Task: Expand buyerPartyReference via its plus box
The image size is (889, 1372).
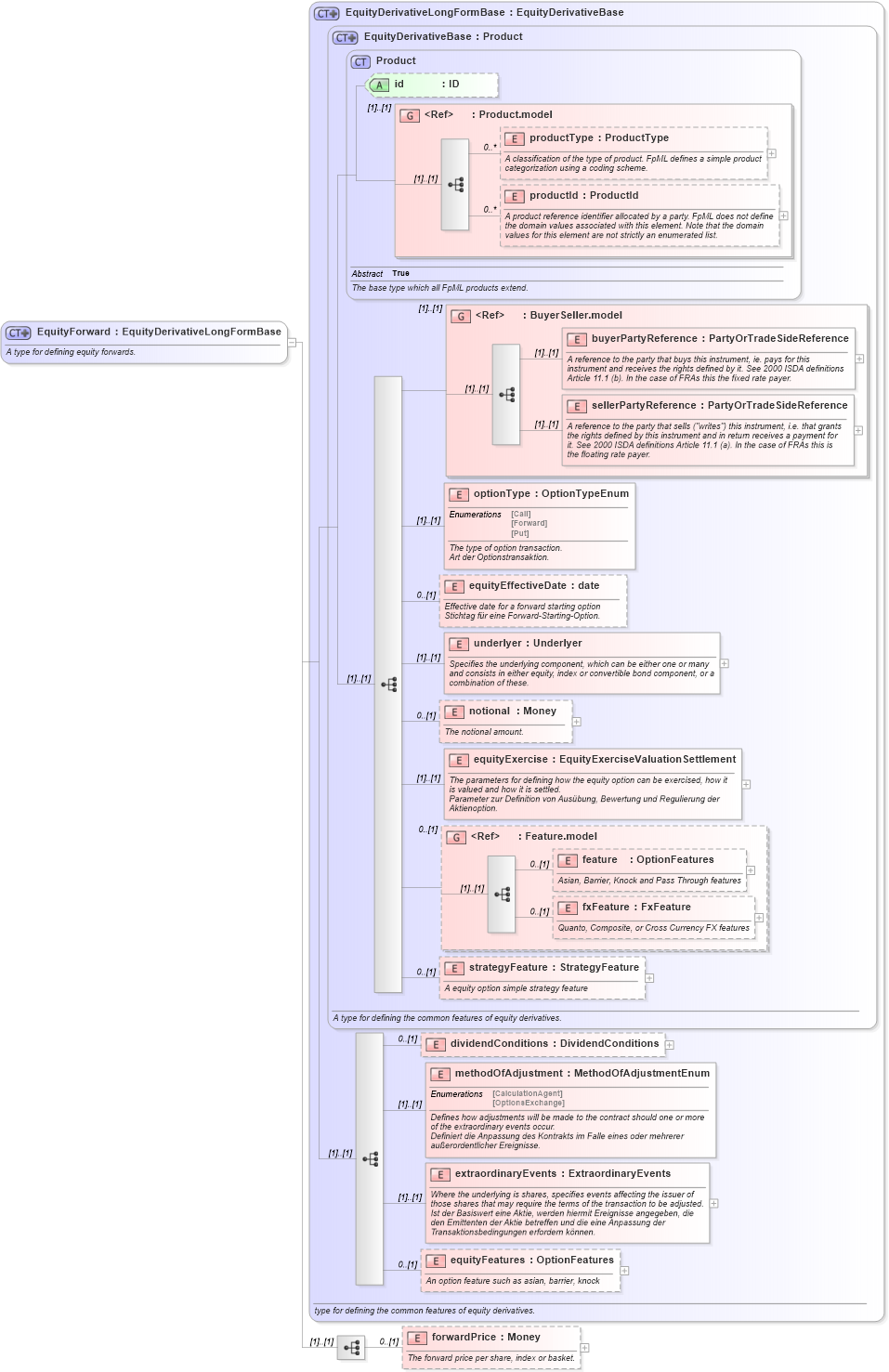Action: click(x=859, y=357)
